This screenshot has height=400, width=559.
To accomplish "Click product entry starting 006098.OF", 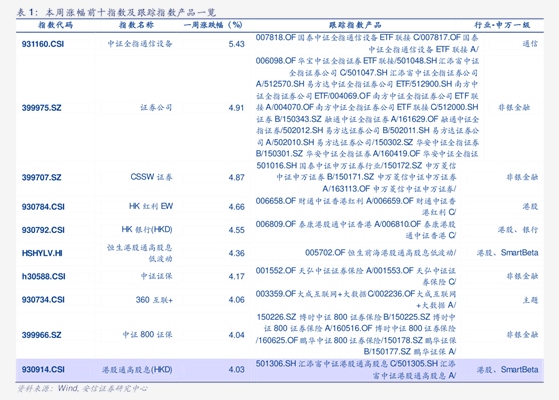I will 367,107.
